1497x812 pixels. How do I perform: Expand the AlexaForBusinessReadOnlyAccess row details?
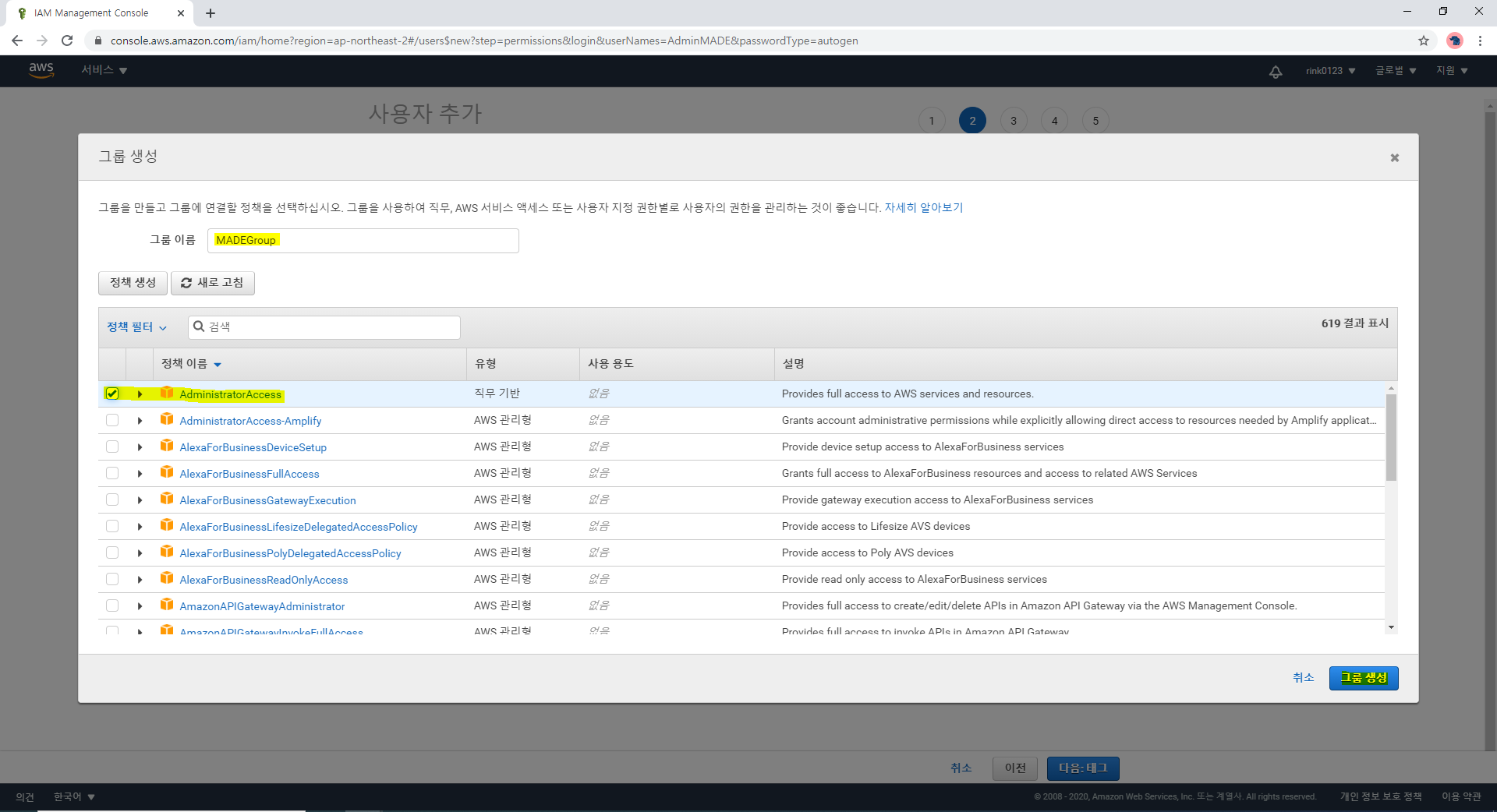click(140, 580)
